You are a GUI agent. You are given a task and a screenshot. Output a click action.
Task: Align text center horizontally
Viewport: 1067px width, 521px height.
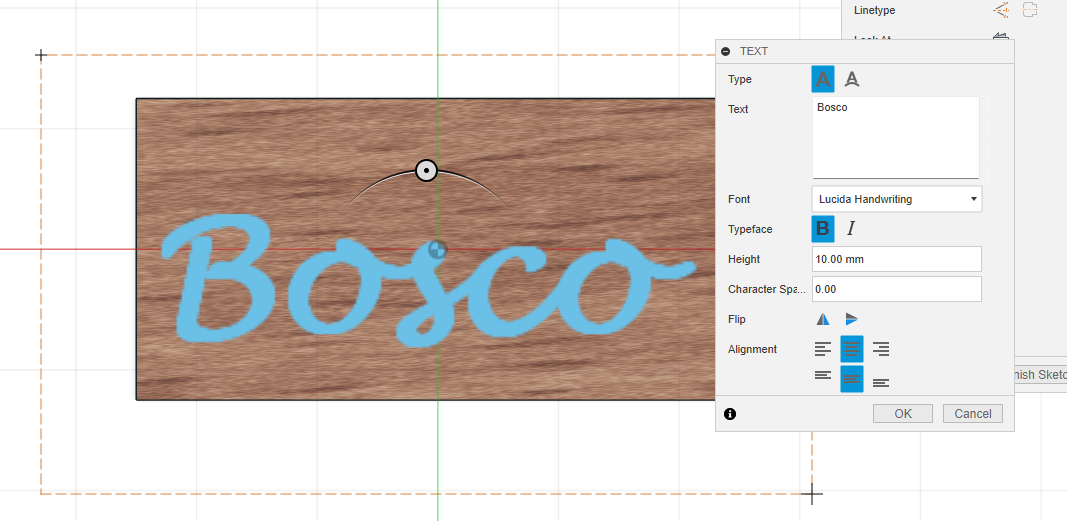pos(852,349)
